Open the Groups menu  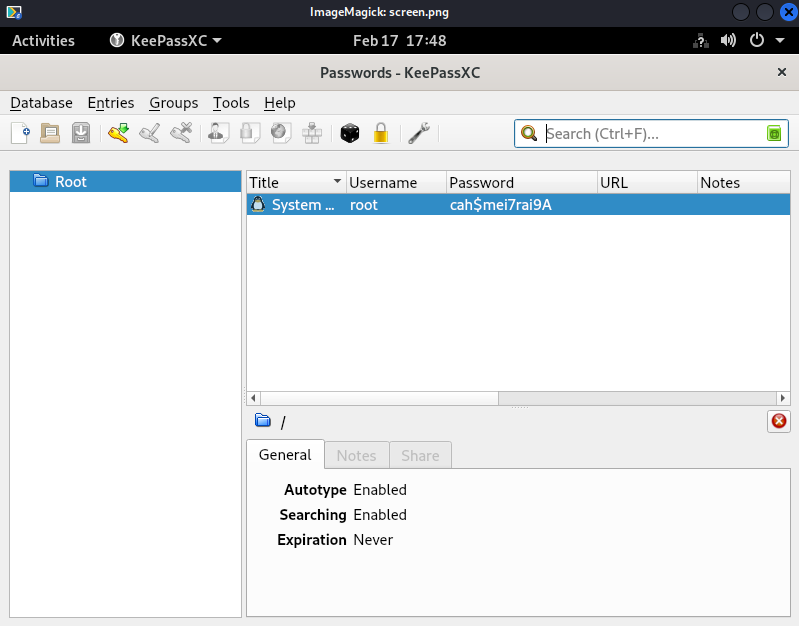tap(173, 103)
